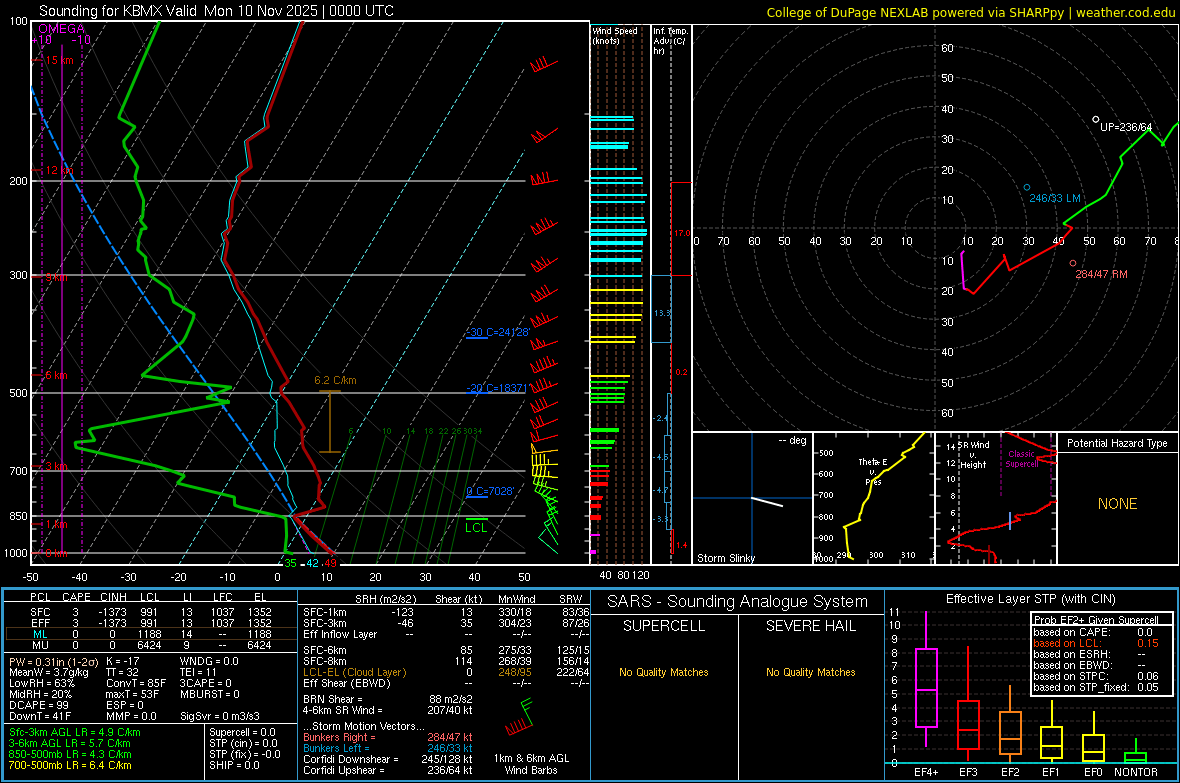Click the "1km & 6km AGL Wind Barbs" caption

[531, 764]
